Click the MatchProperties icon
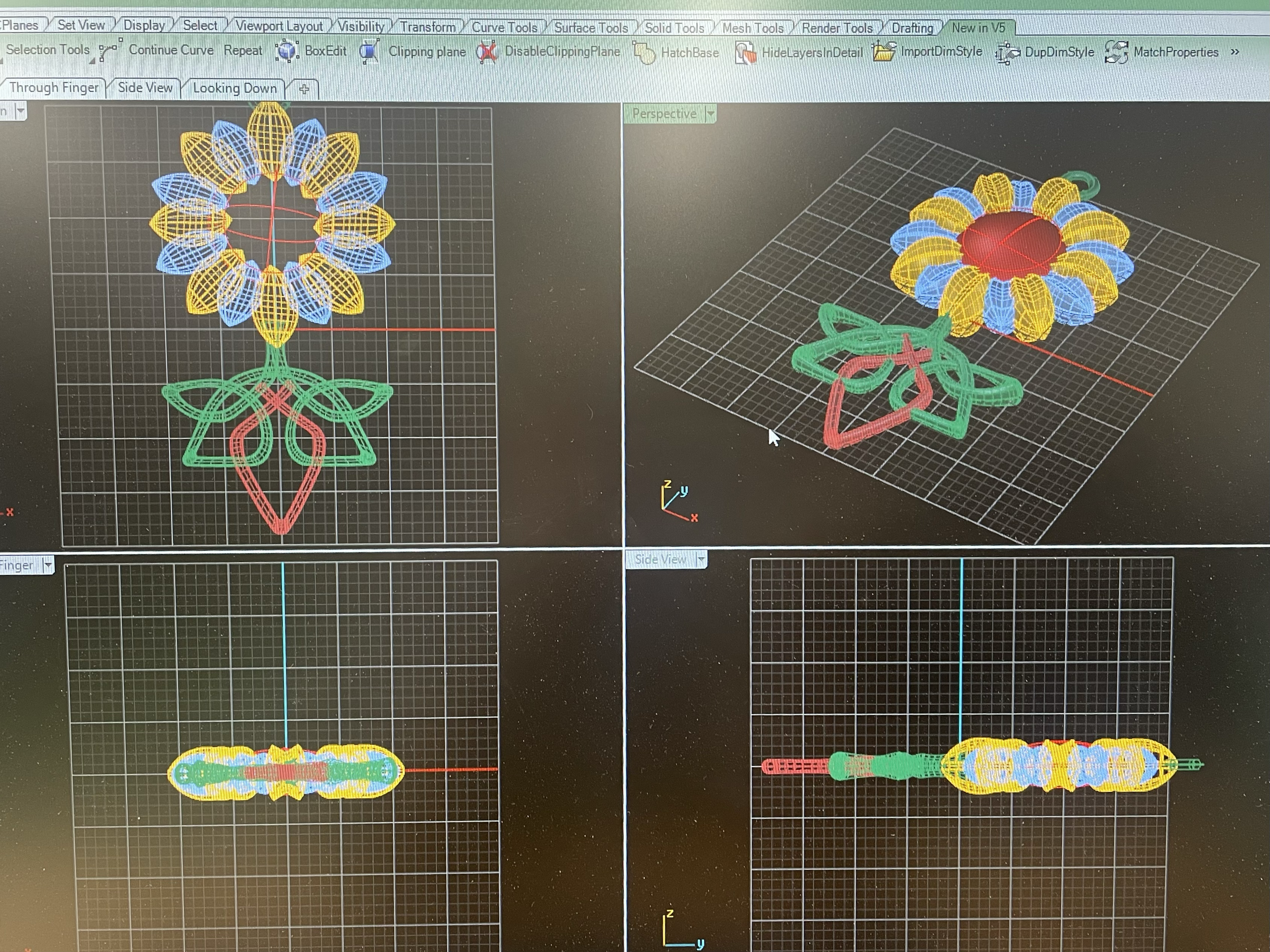Viewport: 1270px width, 952px height. click(1116, 53)
